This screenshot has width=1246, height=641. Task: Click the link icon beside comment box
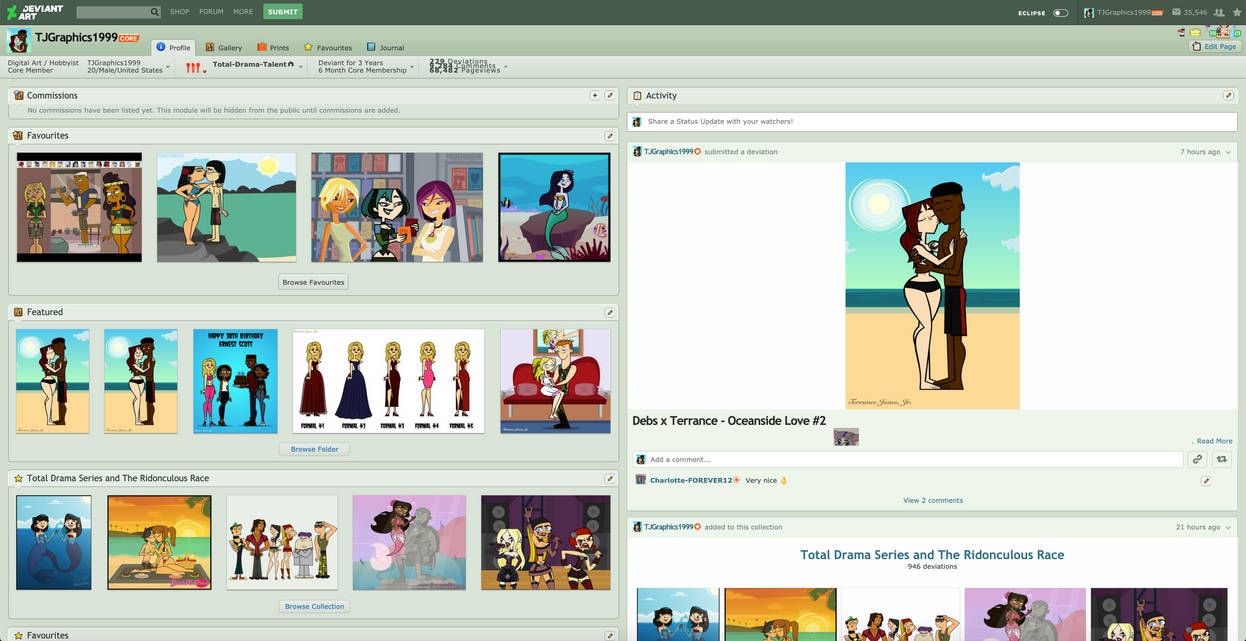1197,459
